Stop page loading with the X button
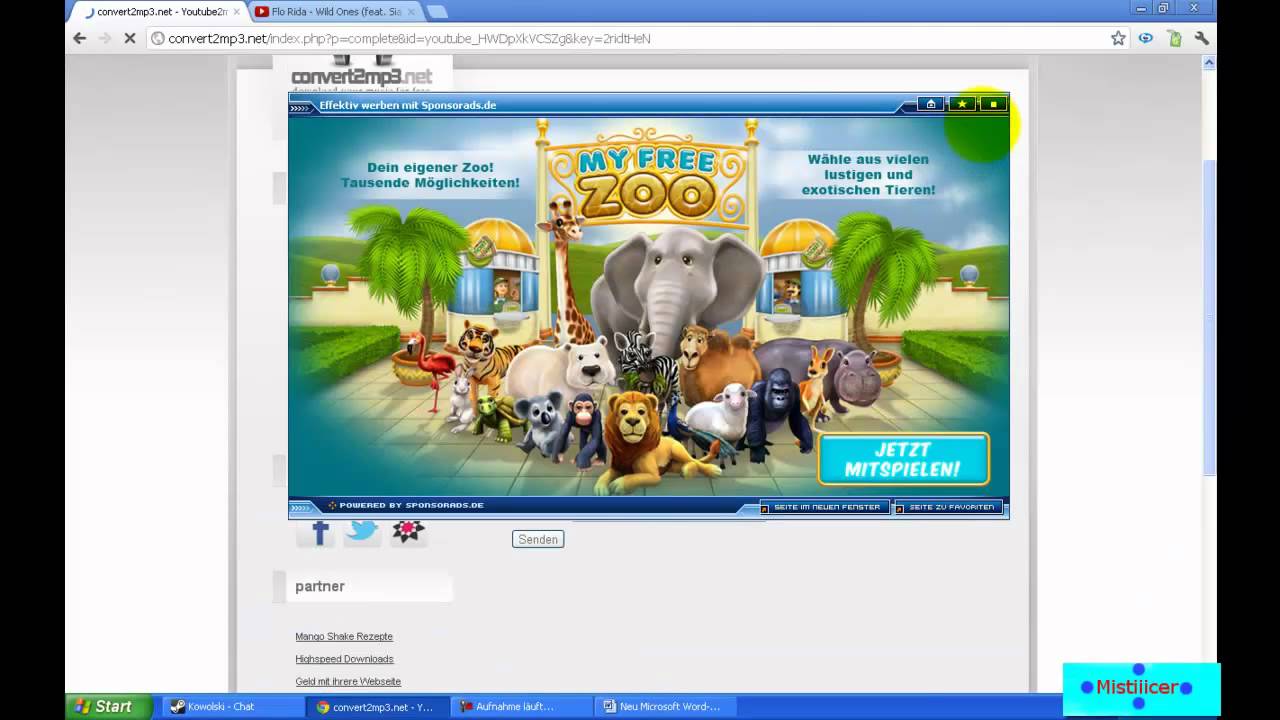The width and height of the screenshot is (1280, 720). point(130,38)
